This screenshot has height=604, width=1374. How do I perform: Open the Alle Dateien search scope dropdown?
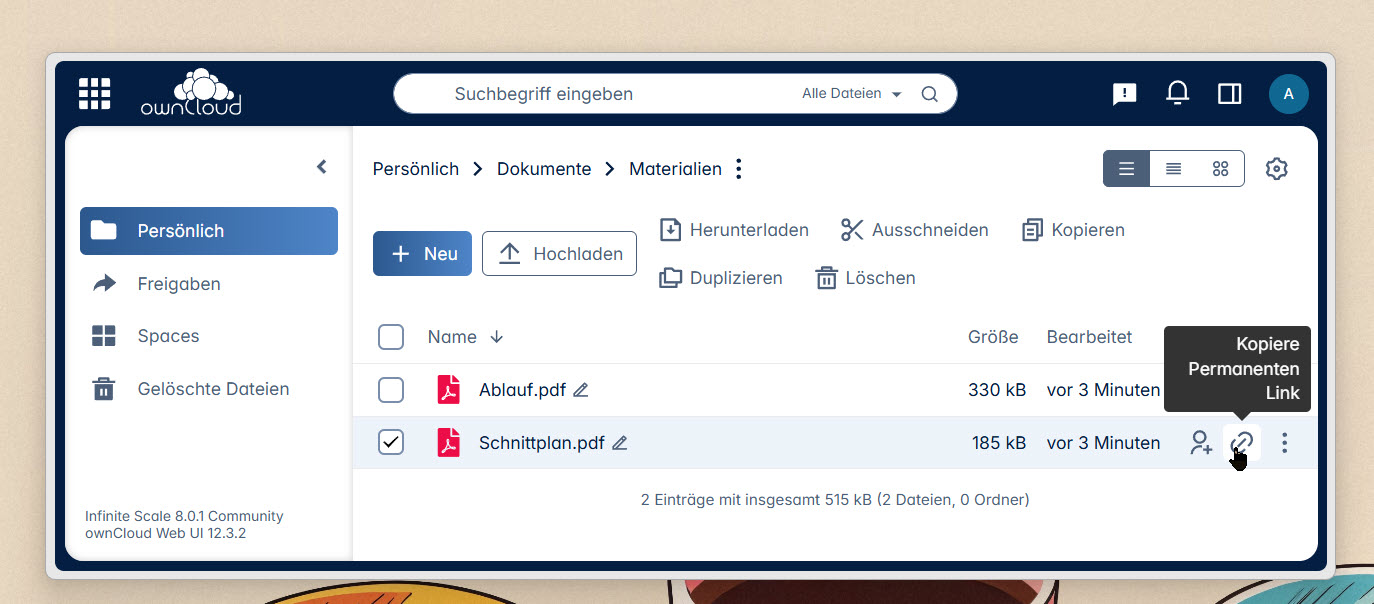(x=852, y=94)
